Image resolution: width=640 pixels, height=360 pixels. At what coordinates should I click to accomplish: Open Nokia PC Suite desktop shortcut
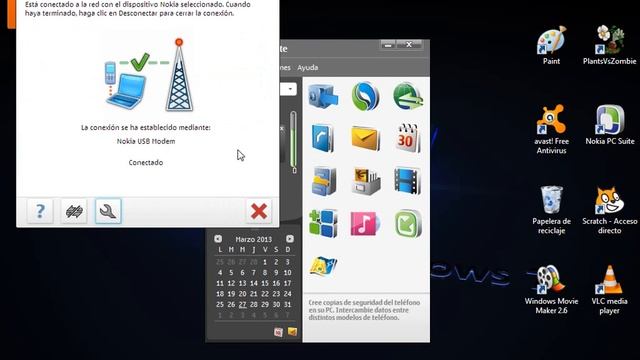[610, 125]
